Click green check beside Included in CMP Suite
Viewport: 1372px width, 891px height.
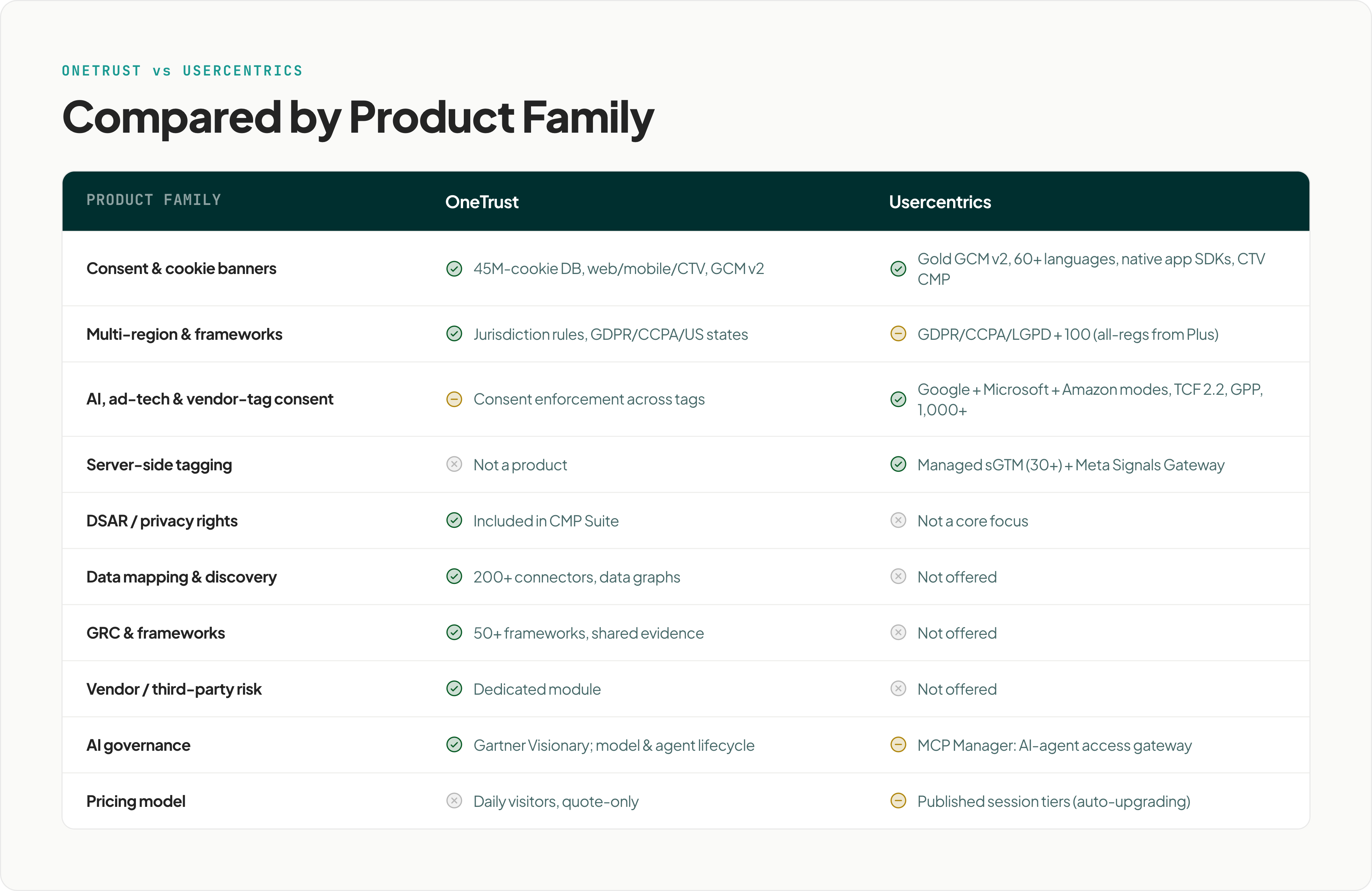click(x=454, y=520)
